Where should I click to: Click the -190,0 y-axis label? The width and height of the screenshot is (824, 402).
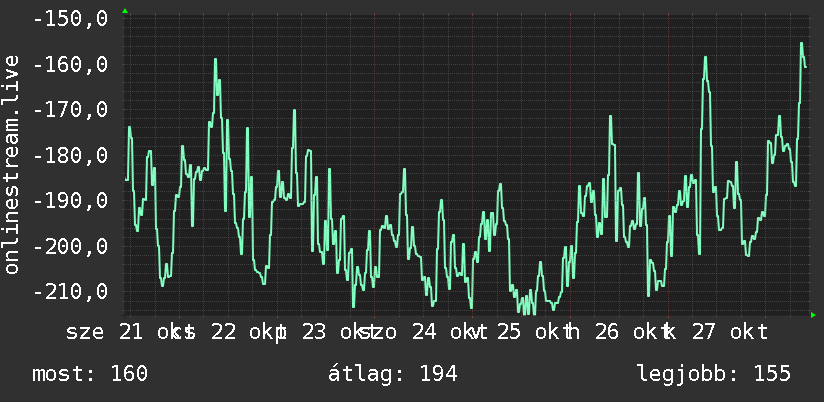pyautogui.click(x=70, y=201)
